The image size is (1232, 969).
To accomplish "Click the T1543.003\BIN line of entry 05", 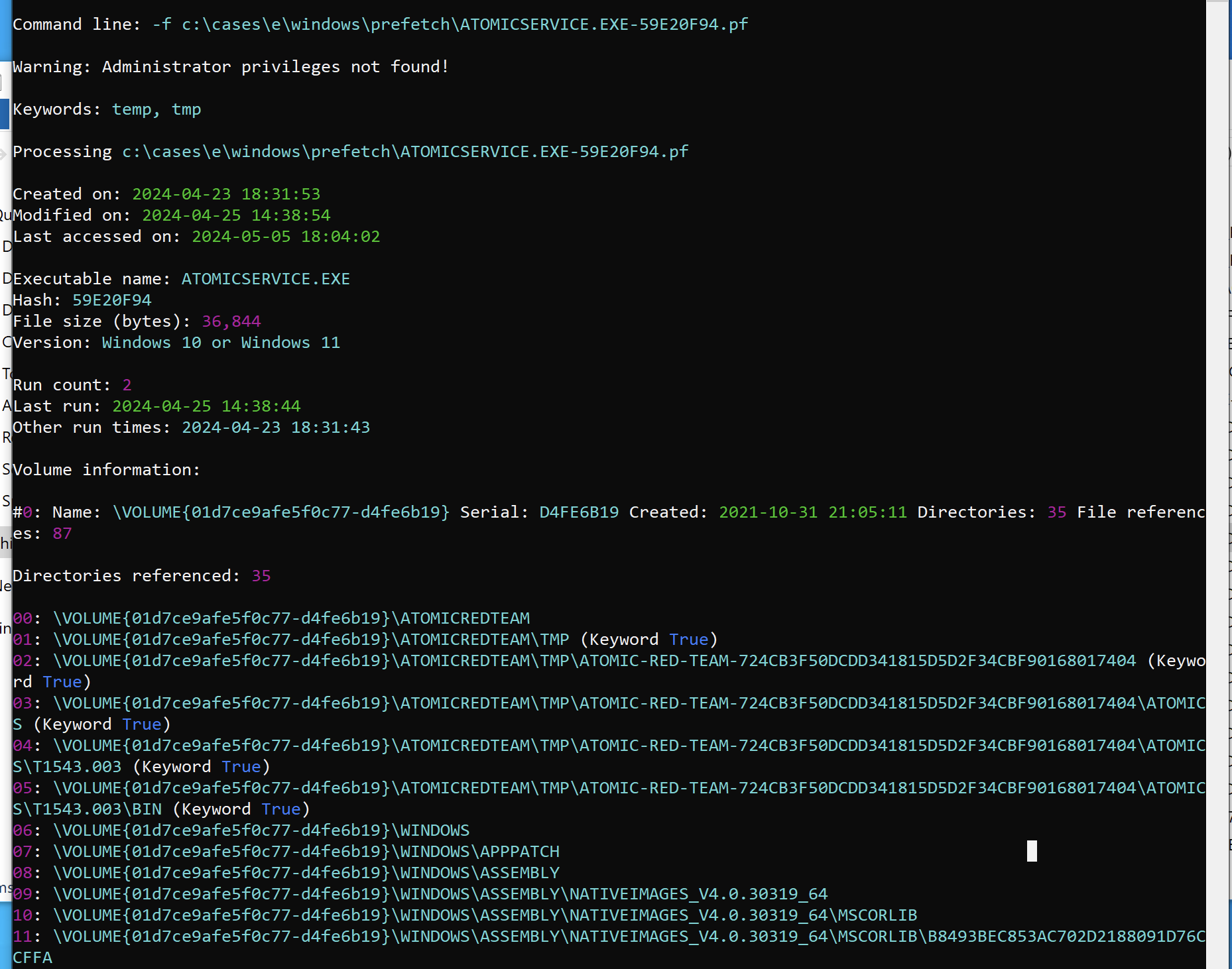I will click(161, 809).
